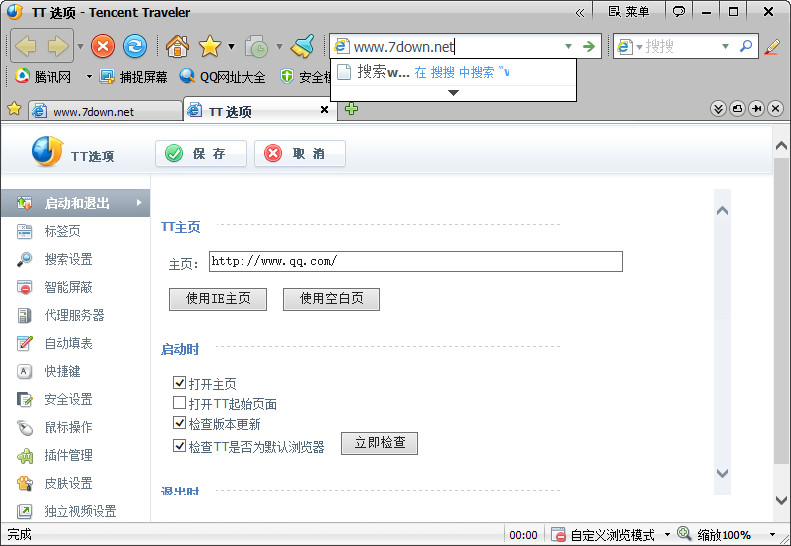Viewport: 791px width, 546px height.
Task: Open QQ网址大全 bookmark
Action: point(222,77)
